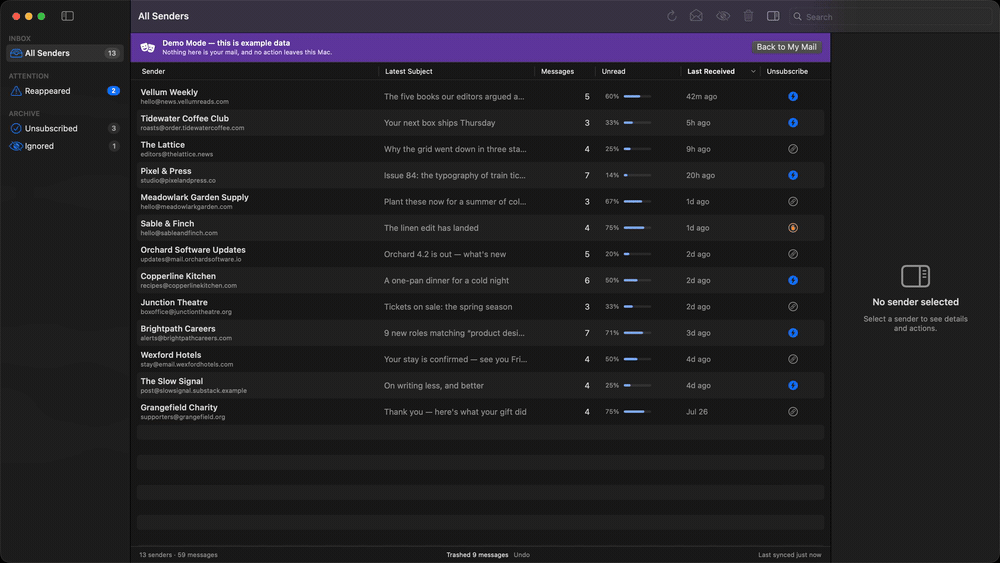The width and height of the screenshot is (1000, 563).
Task: Click the Last Received sort chevron
Action: point(753,71)
